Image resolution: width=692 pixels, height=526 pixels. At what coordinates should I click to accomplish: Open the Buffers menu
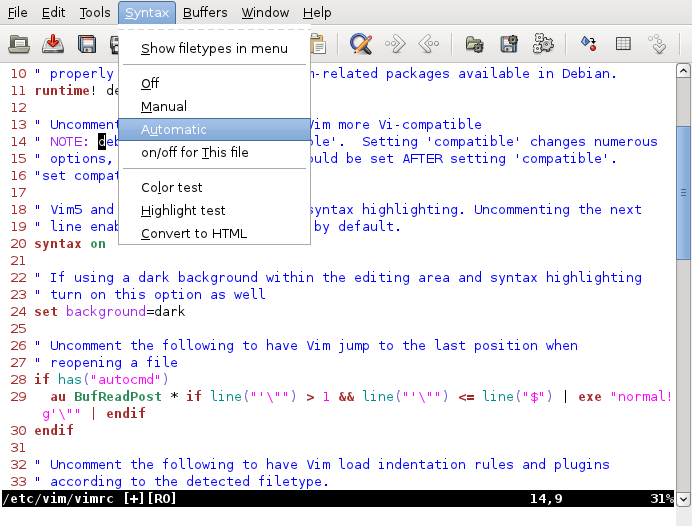click(205, 13)
